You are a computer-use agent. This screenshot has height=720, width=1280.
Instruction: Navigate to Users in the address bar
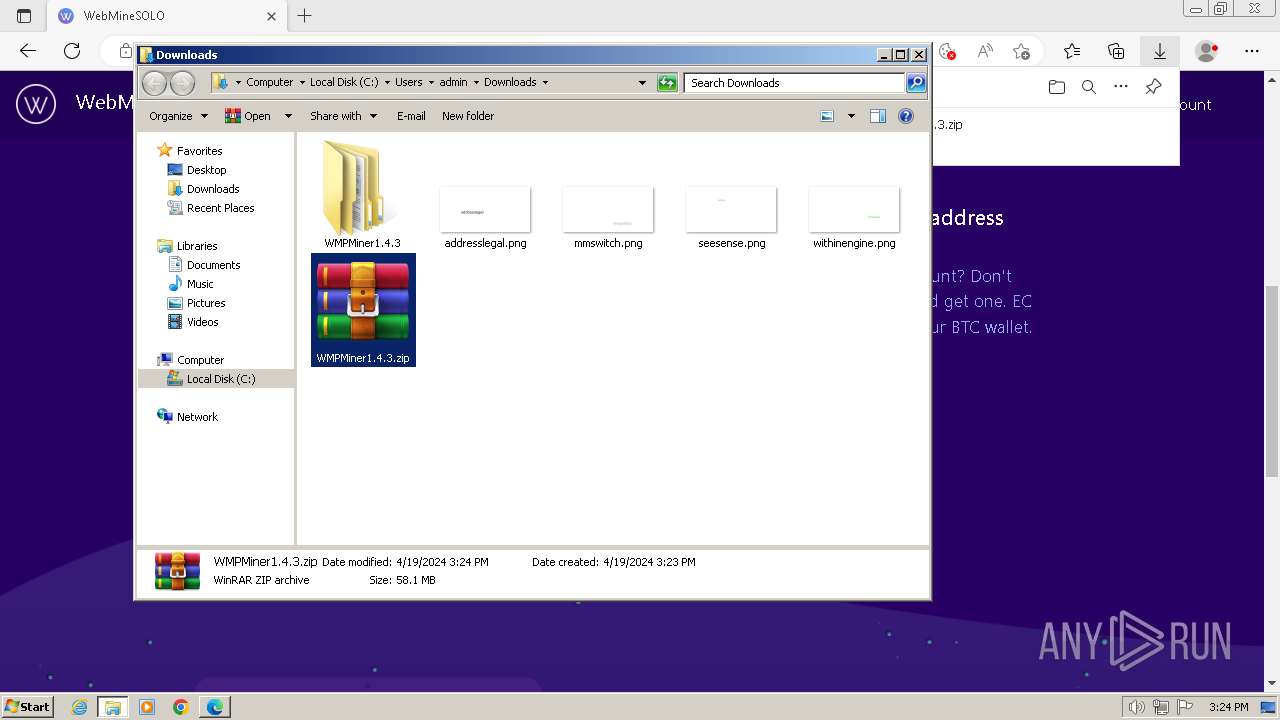pos(408,83)
